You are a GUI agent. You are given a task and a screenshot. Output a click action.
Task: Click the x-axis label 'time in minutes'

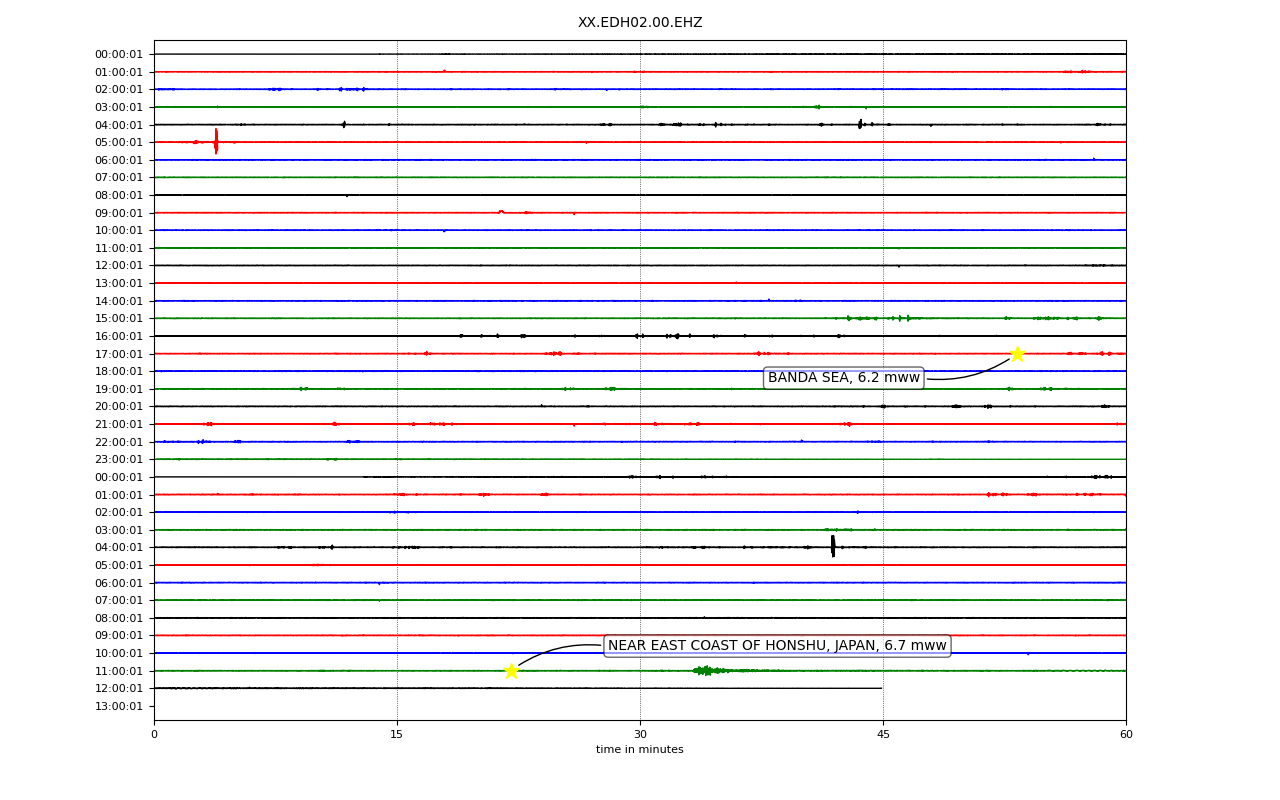tap(640, 750)
